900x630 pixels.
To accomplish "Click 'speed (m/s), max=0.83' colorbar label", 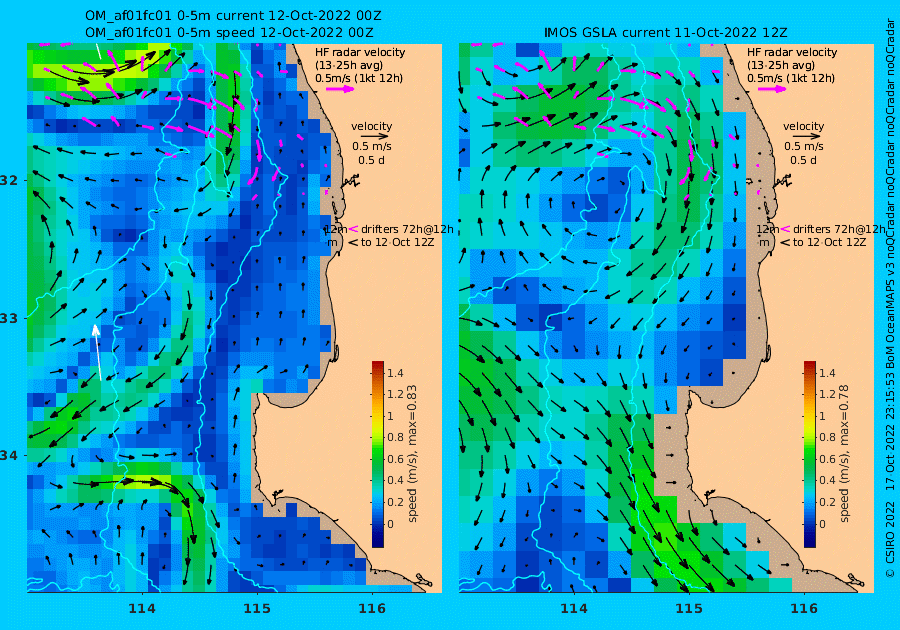I will [412, 453].
